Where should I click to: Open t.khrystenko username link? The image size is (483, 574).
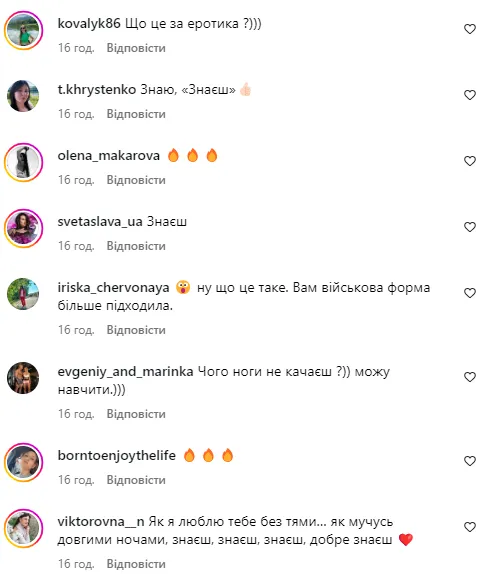coord(97,90)
